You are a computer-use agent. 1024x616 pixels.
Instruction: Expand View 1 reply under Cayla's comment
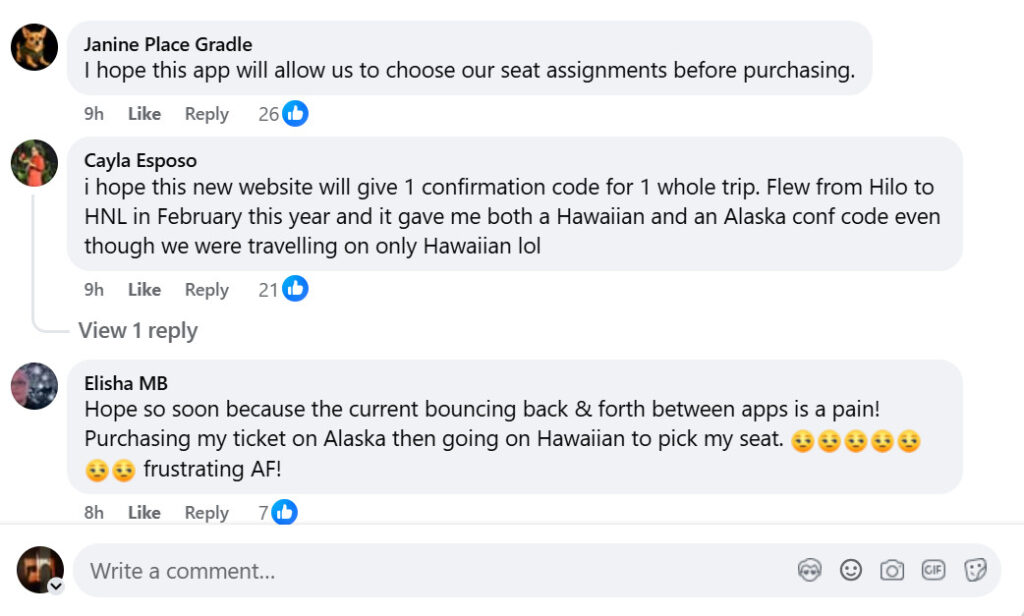[x=138, y=331]
